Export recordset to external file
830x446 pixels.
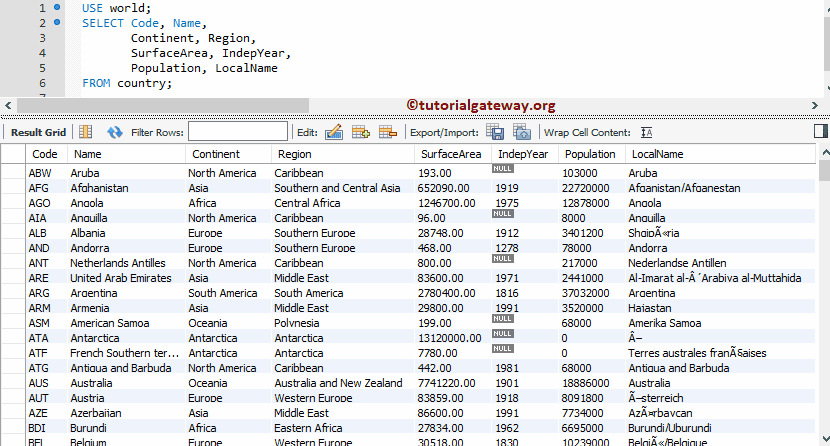tap(495, 132)
